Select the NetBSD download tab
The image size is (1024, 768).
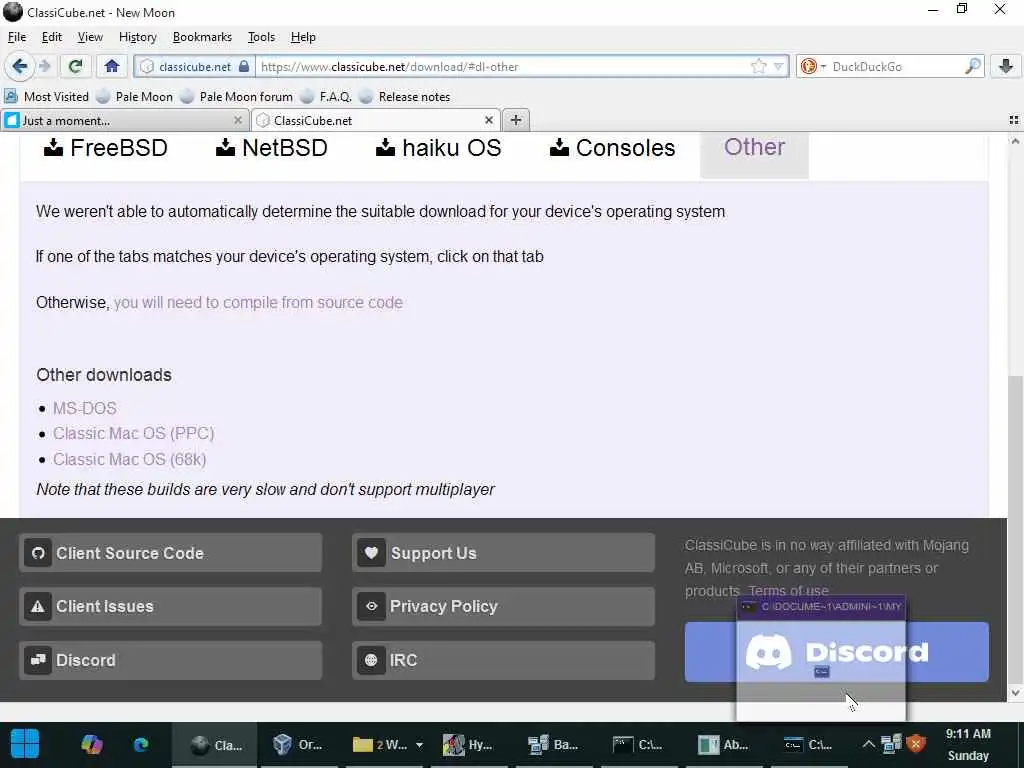tap(272, 148)
